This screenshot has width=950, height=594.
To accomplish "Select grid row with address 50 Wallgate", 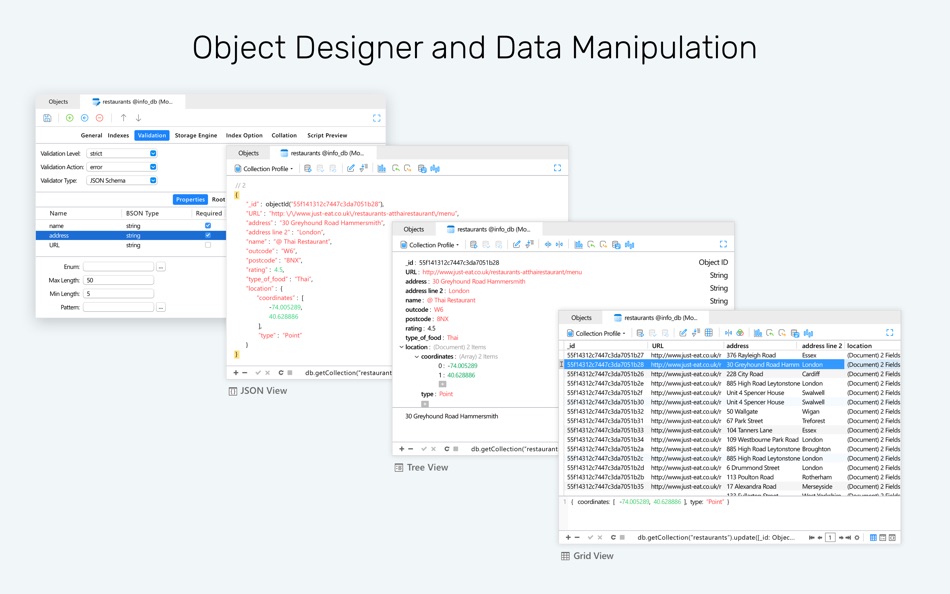I will (x=732, y=412).
